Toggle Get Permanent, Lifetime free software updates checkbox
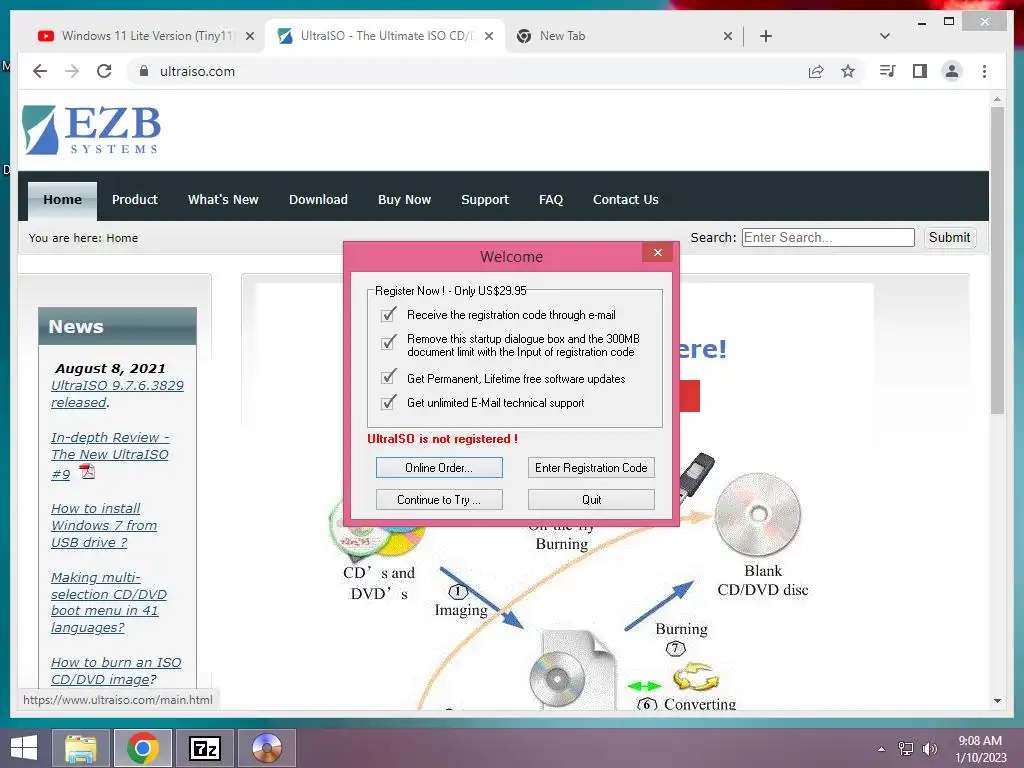This screenshot has width=1024, height=768. point(389,377)
